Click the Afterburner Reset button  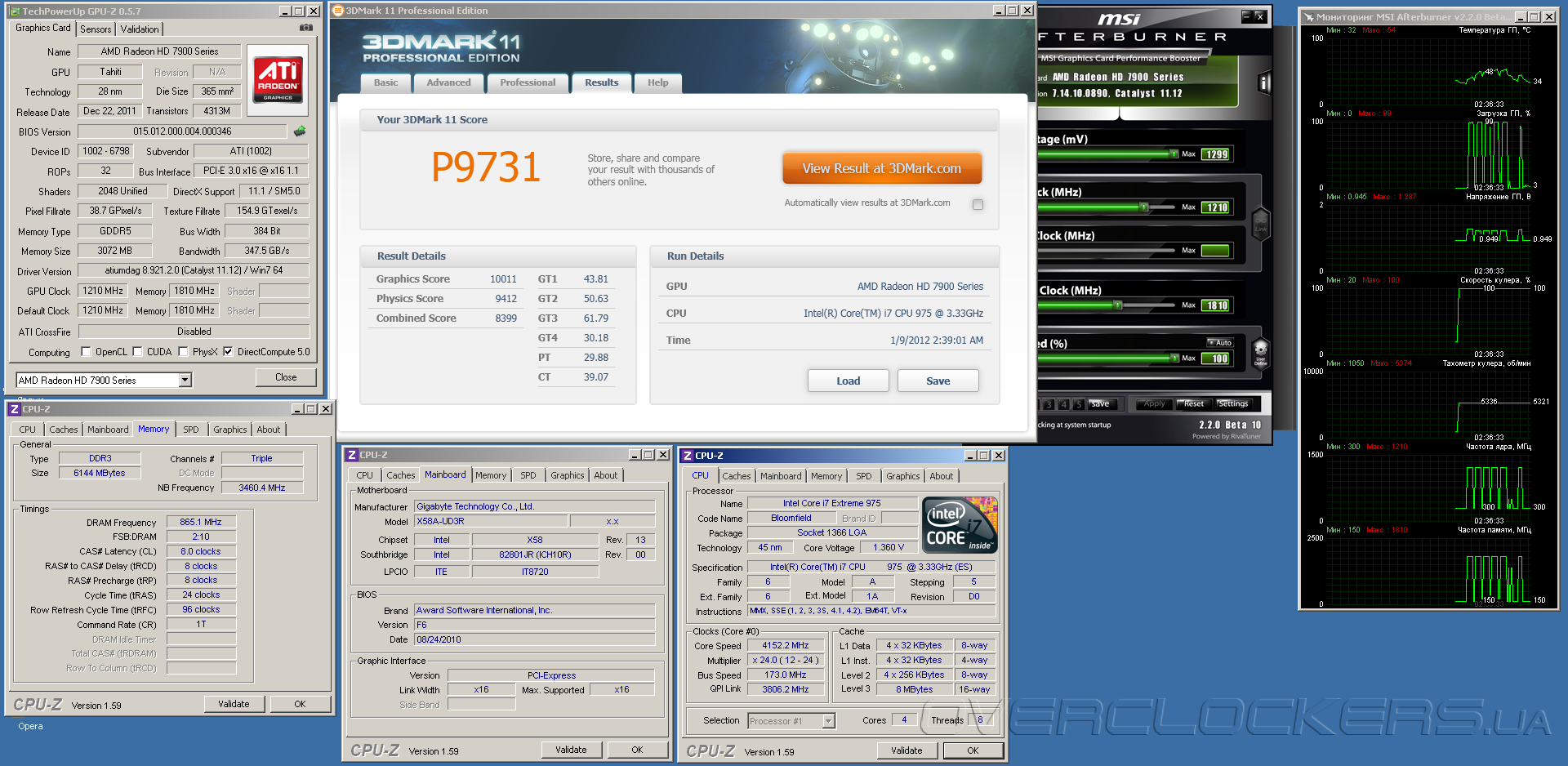pos(1193,403)
